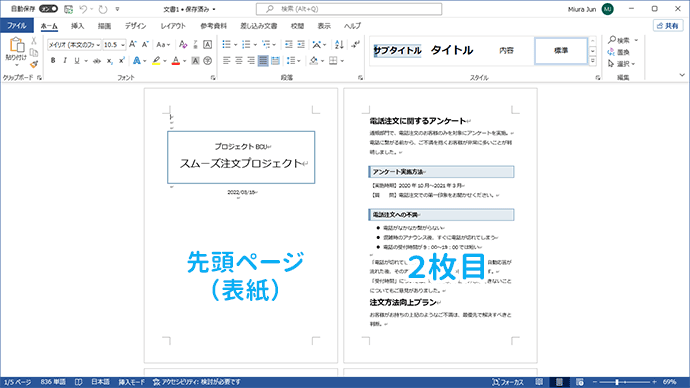Show or hide paragraph marks
Image resolution: width=690 pixels, height=388 pixels.
[355, 44]
